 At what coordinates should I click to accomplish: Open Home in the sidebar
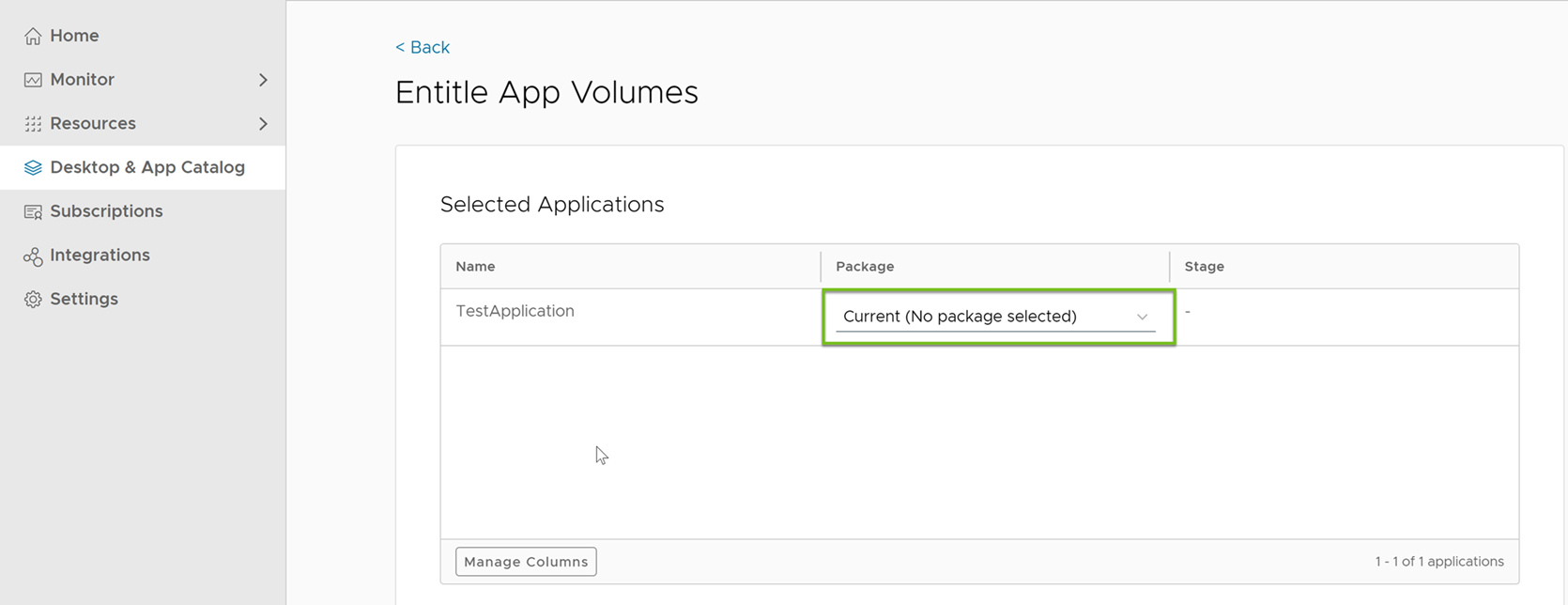point(143,36)
